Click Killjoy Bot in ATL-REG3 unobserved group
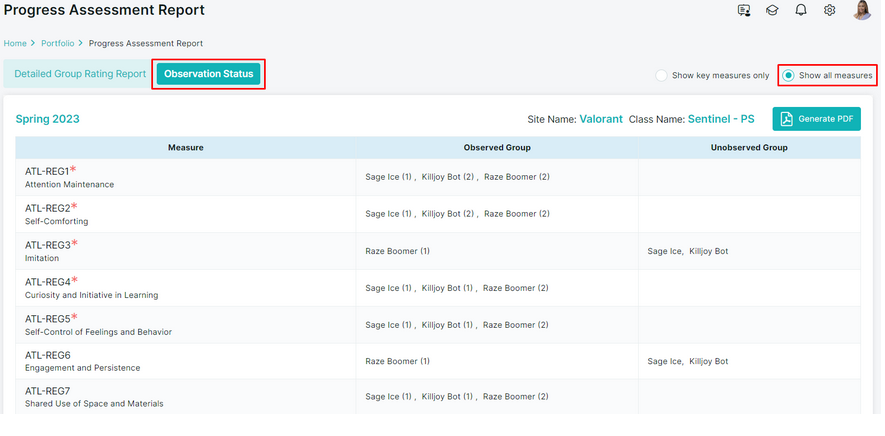The width and height of the screenshot is (885, 436). pyautogui.click(x=708, y=251)
